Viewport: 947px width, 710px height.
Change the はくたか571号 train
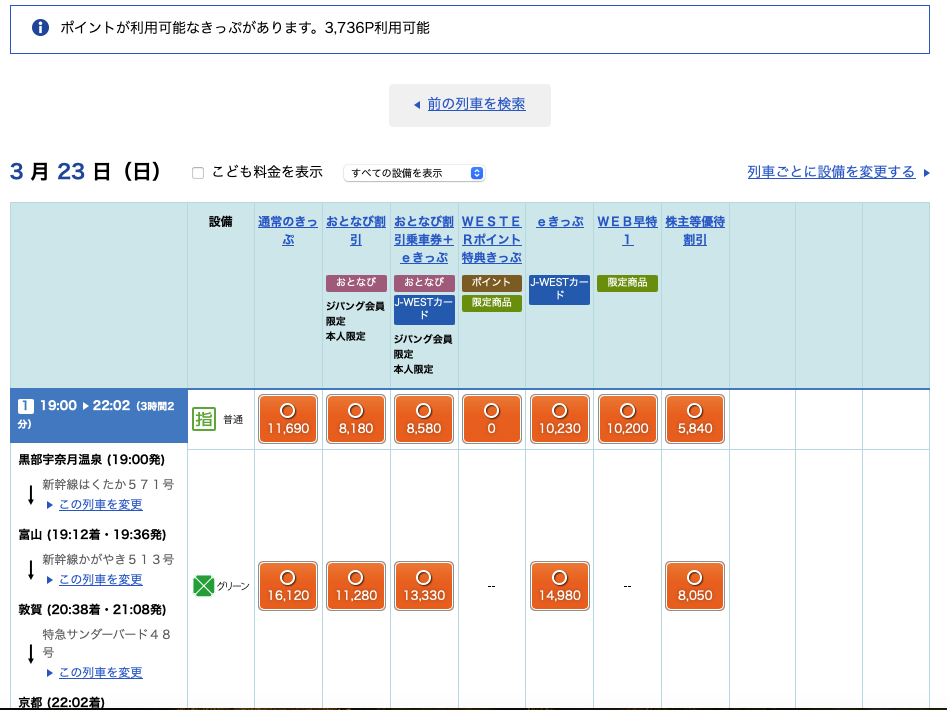100,505
